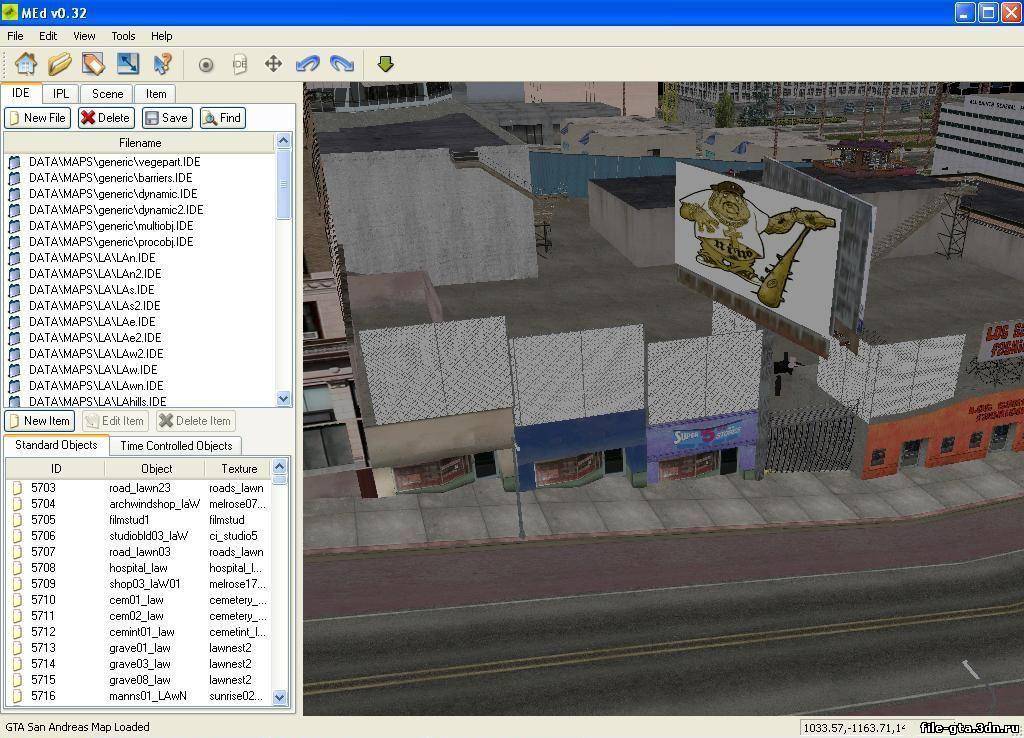
Task: Click the green down arrow icon
Action: pyautogui.click(x=385, y=64)
